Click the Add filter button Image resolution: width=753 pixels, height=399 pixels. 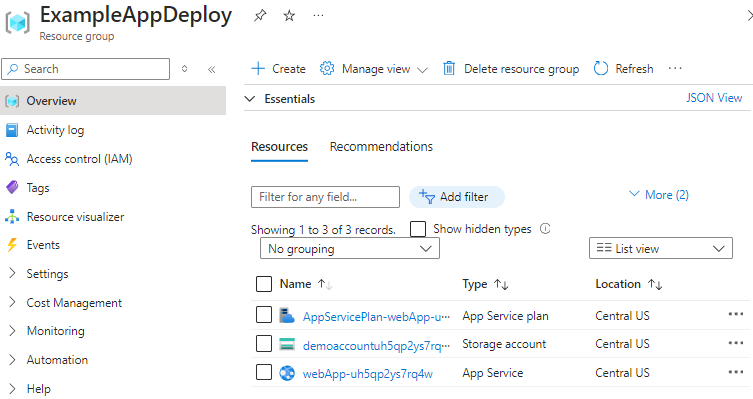pos(457,197)
